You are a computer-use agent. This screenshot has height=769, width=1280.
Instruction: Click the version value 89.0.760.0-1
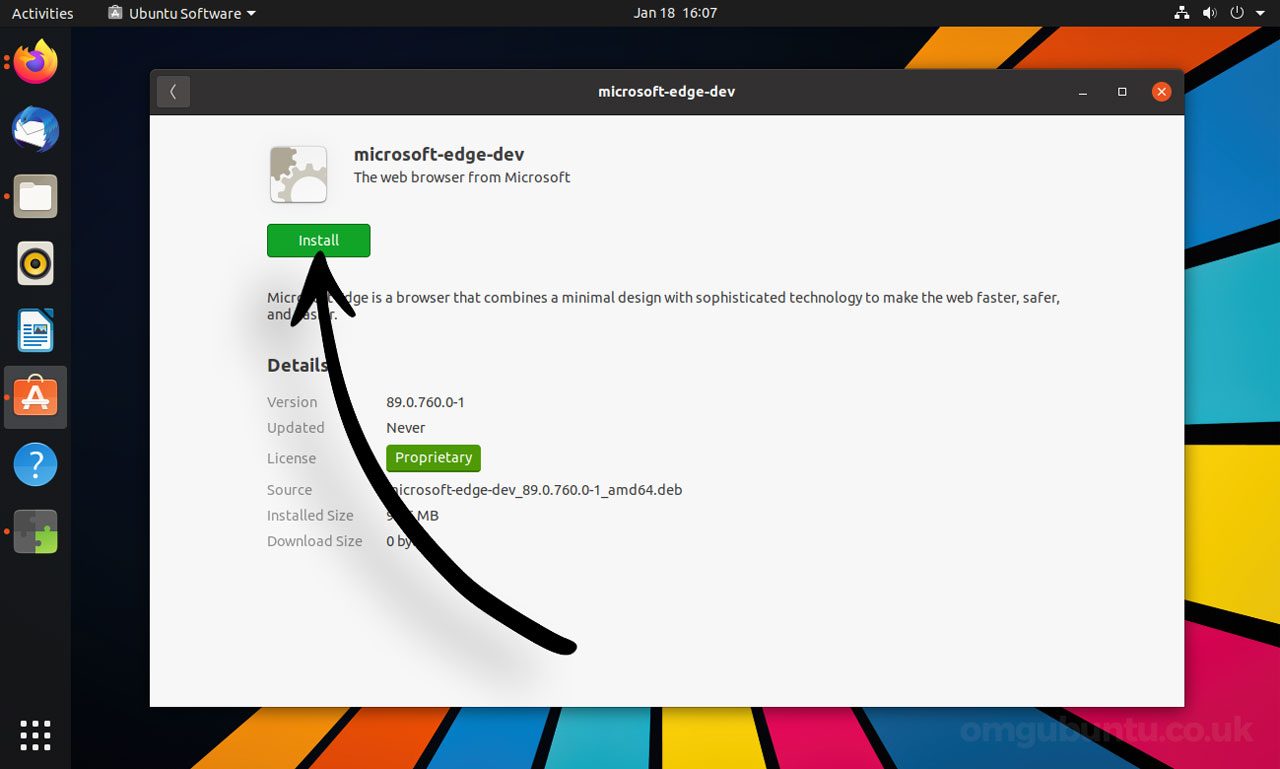click(425, 402)
